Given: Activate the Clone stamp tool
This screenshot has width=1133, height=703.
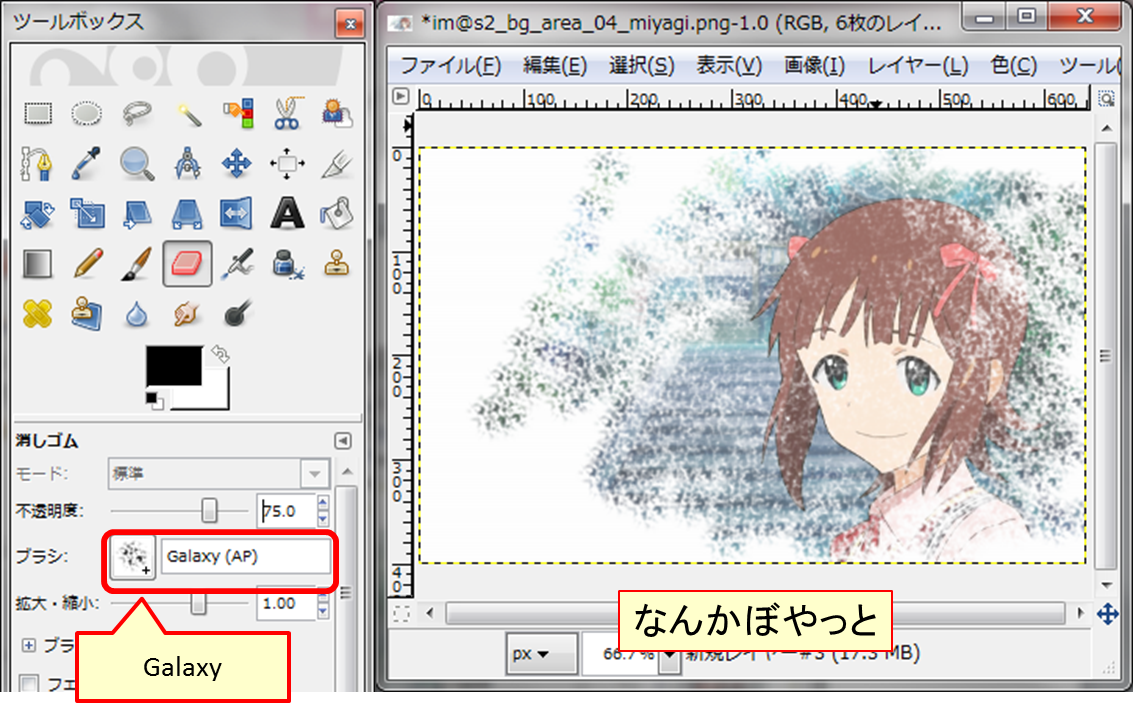Looking at the screenshot, I should [337, 264].
